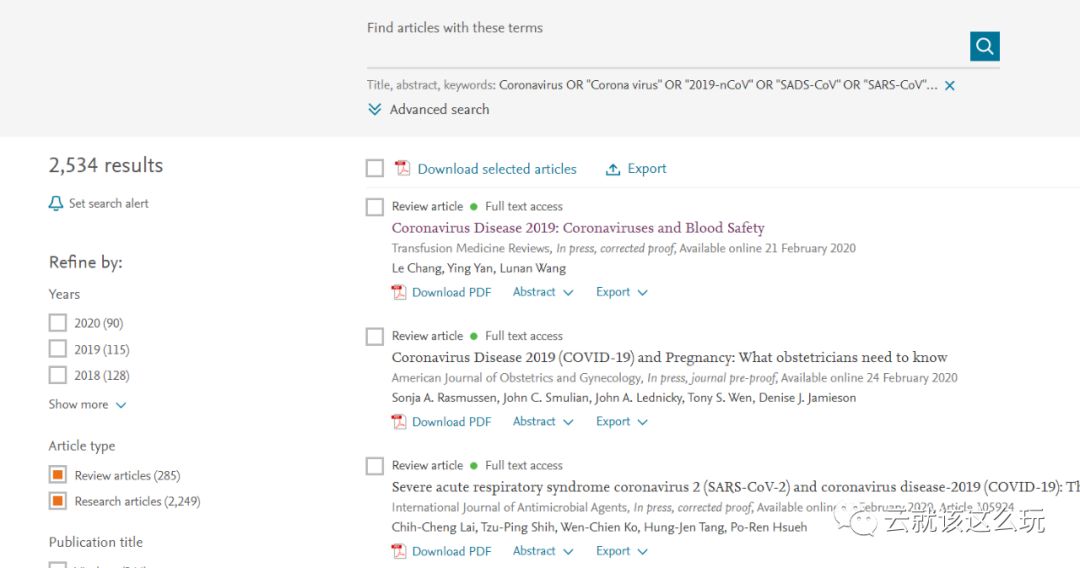Open COVID-19 and Pregnancy article title
Screen dimensions: 1080x568
click(669, 357)
